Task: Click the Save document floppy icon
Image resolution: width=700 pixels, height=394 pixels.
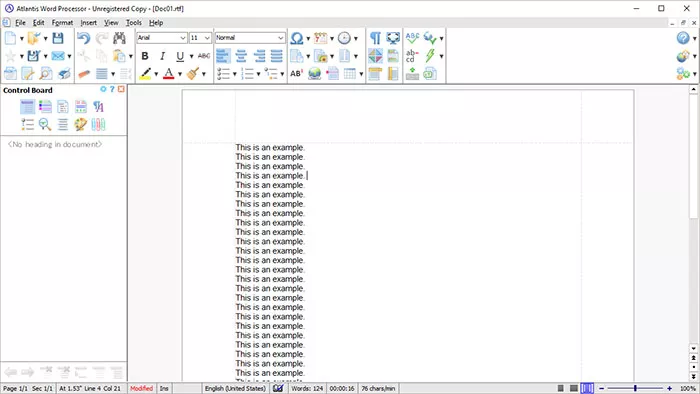Action: point(58,38)
